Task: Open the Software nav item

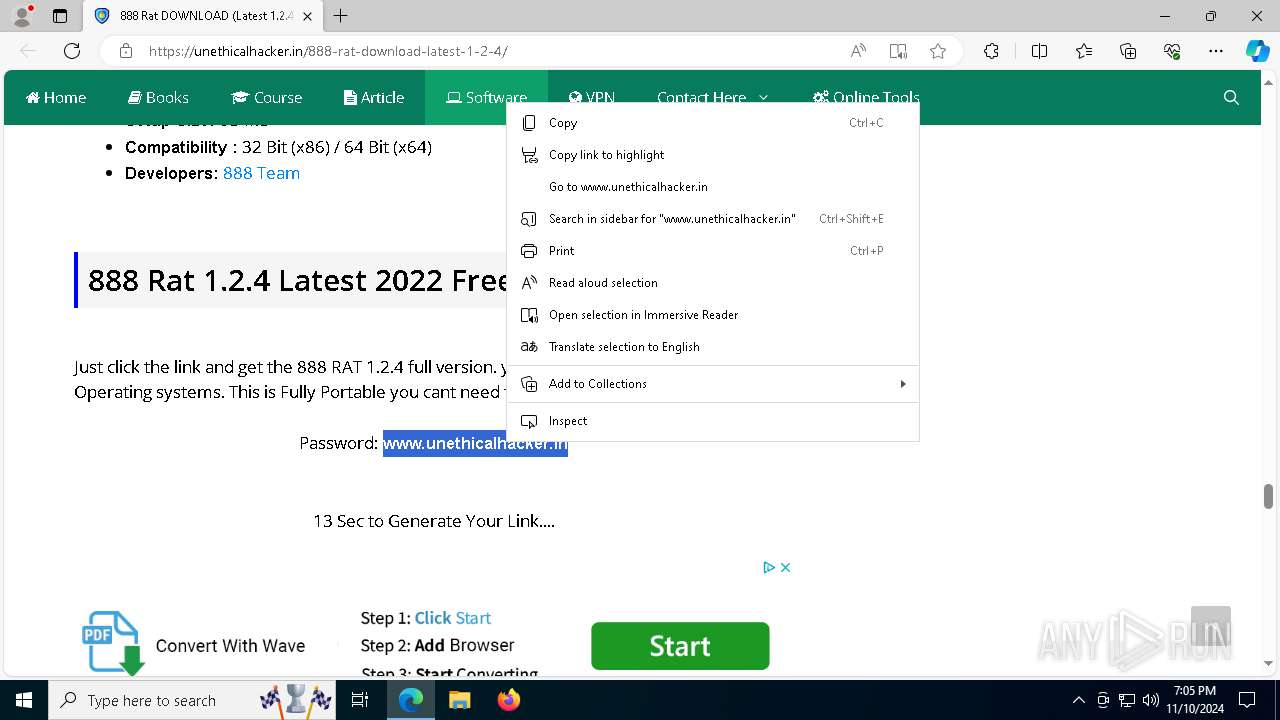Action: tap(487, 97)
